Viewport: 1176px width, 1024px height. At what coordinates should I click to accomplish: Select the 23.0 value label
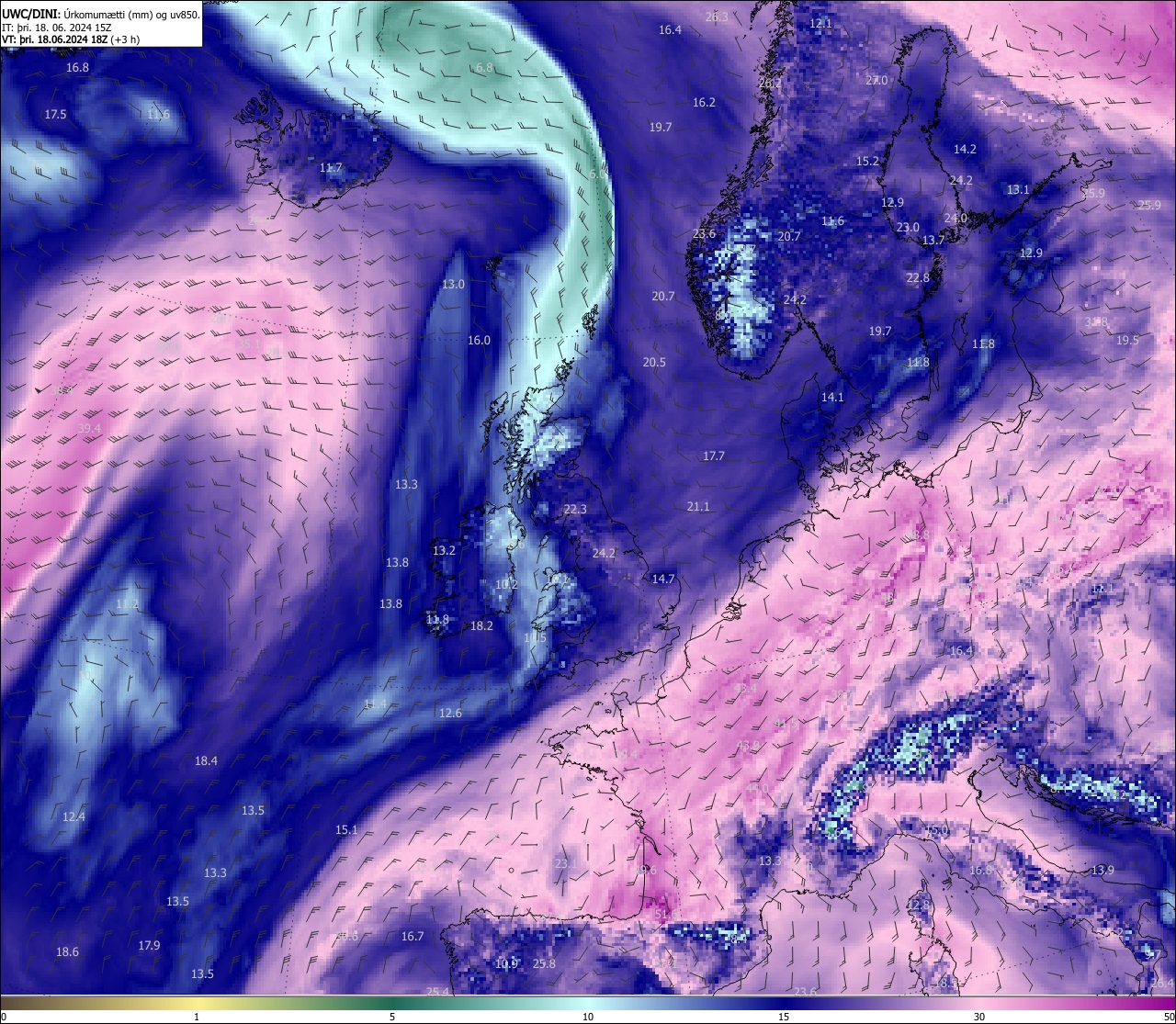click(908, 228)
